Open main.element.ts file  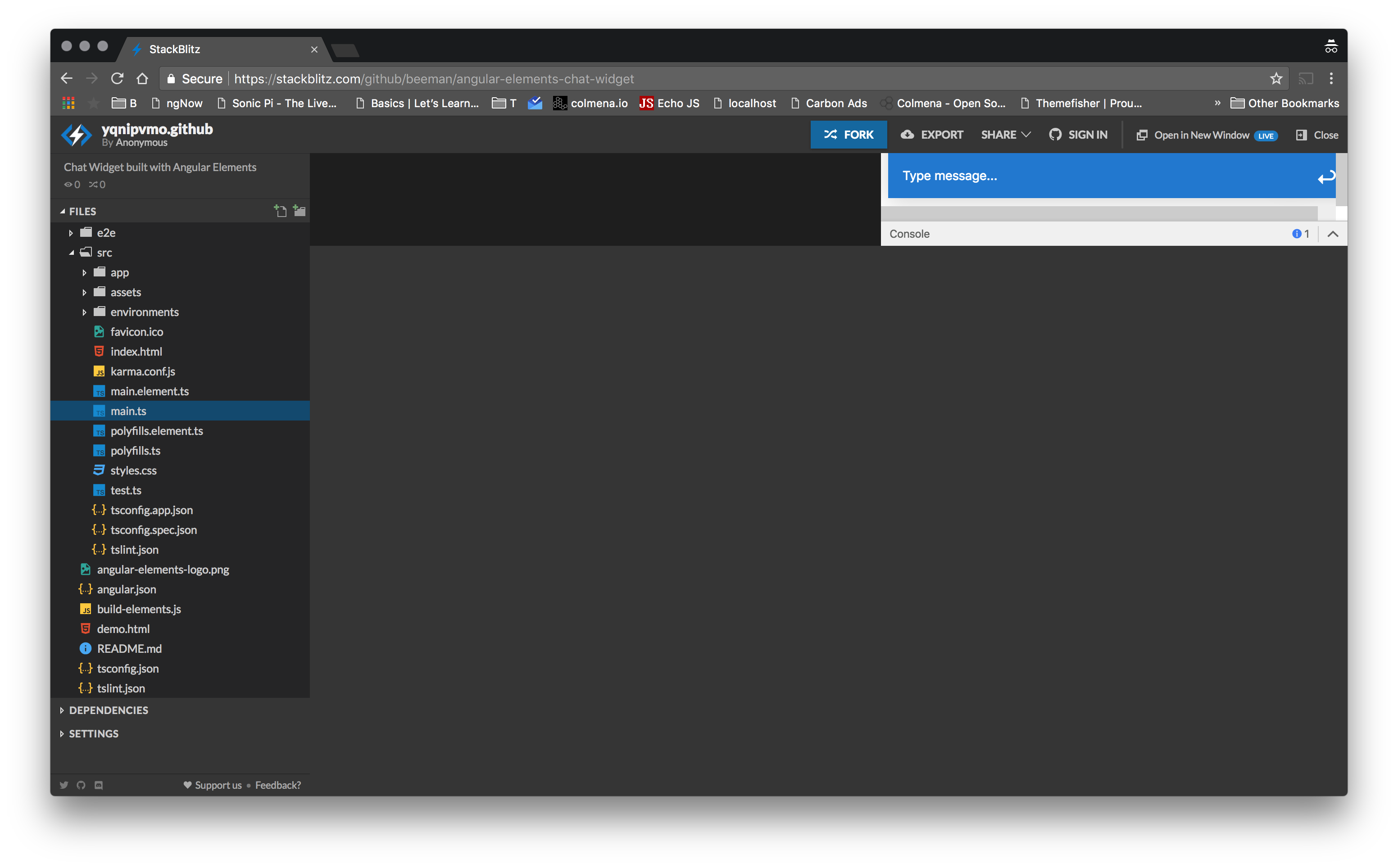149,392
